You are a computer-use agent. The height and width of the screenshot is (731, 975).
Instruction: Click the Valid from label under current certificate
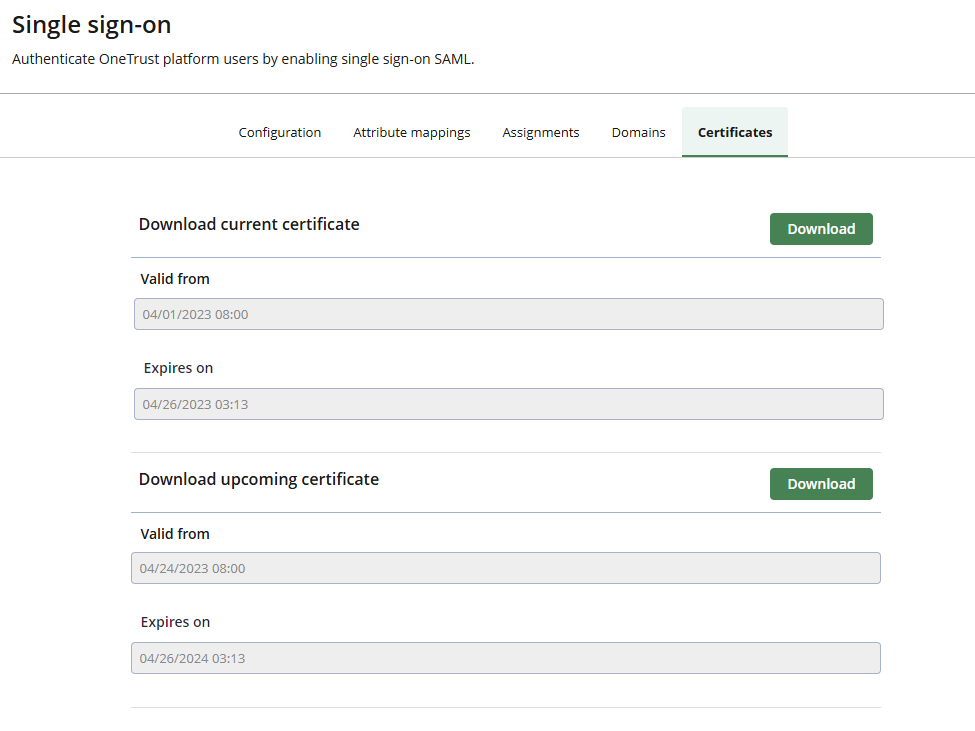pos(174,279)
